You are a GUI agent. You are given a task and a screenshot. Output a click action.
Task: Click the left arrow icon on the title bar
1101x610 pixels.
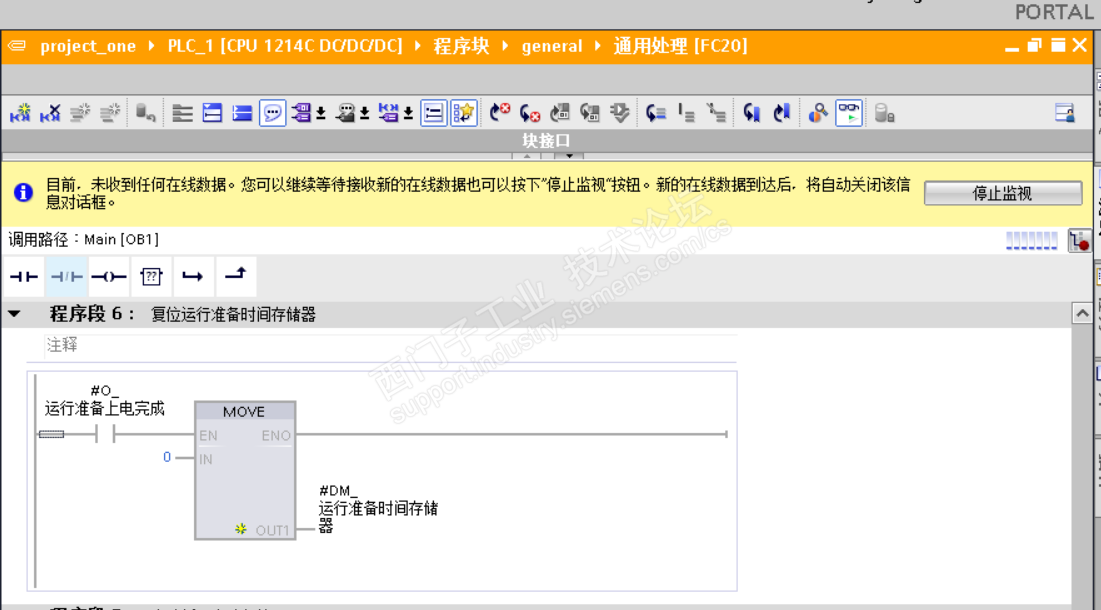click(17, 46)
